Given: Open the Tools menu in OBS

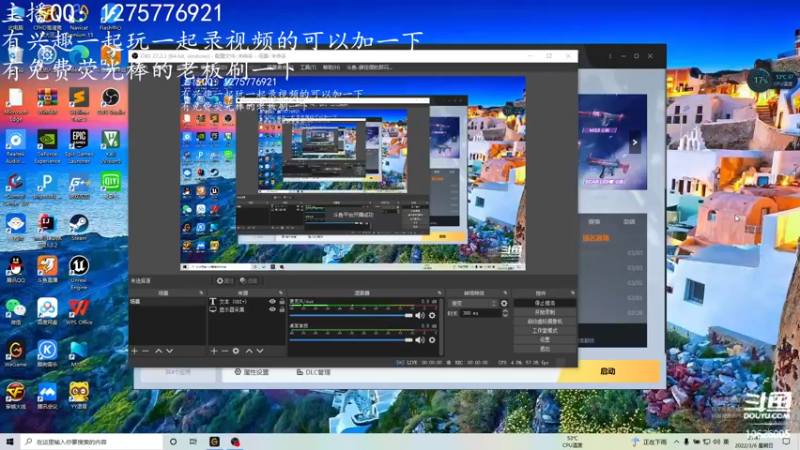Looking at the screenshot, I should (x=308, y=67).
